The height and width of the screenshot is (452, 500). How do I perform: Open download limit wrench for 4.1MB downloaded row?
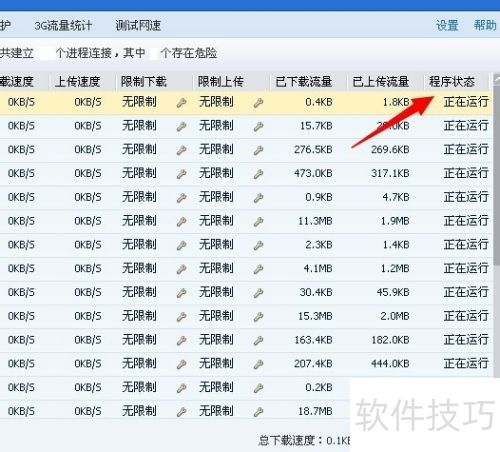click(181, 269)
